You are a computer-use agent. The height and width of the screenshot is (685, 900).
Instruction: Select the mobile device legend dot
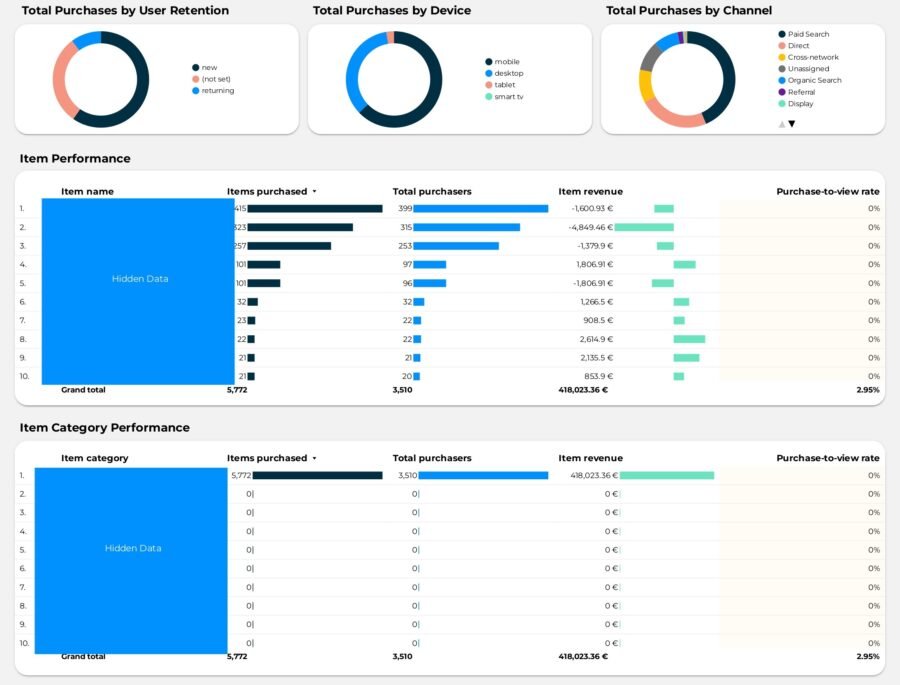pos(488,62)
